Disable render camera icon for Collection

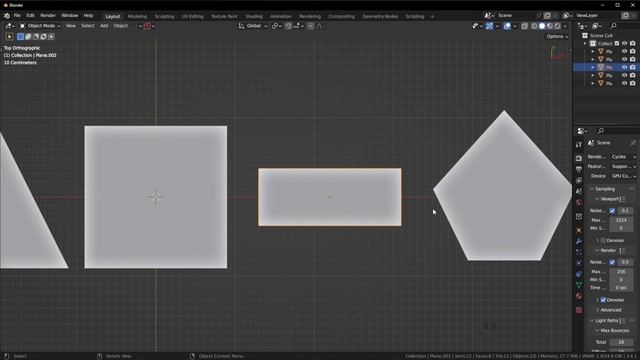pos(632,43)
